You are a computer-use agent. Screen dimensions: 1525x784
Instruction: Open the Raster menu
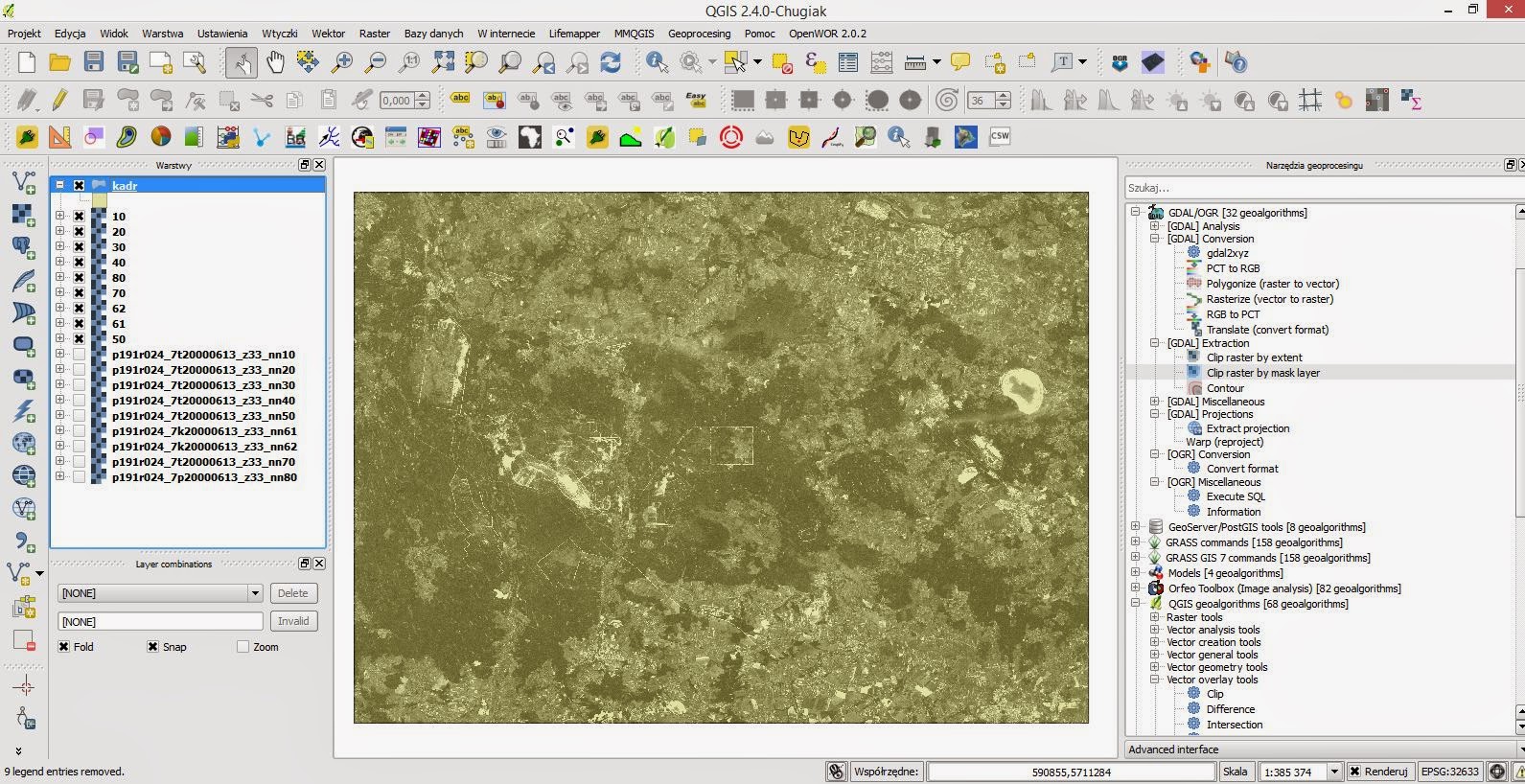coord(375,34)
